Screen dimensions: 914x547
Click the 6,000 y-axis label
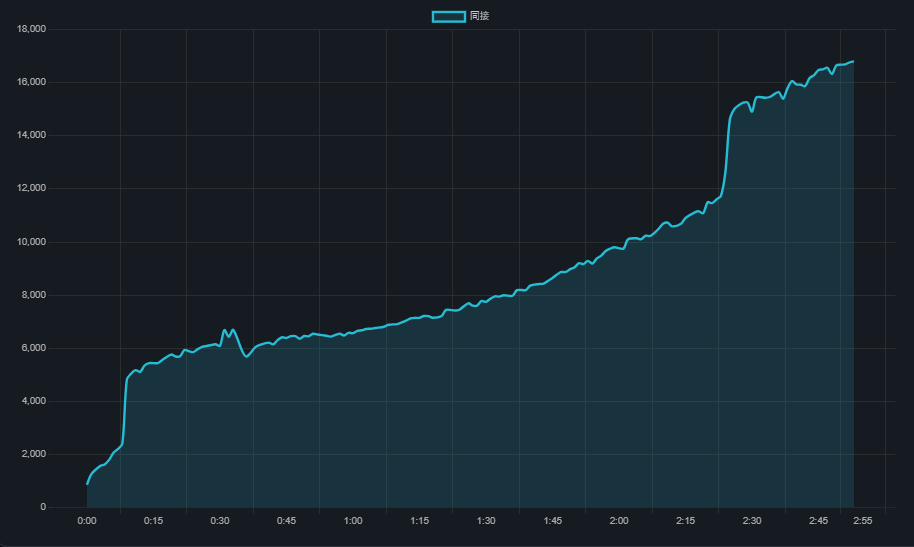click(x=34, y=348)
